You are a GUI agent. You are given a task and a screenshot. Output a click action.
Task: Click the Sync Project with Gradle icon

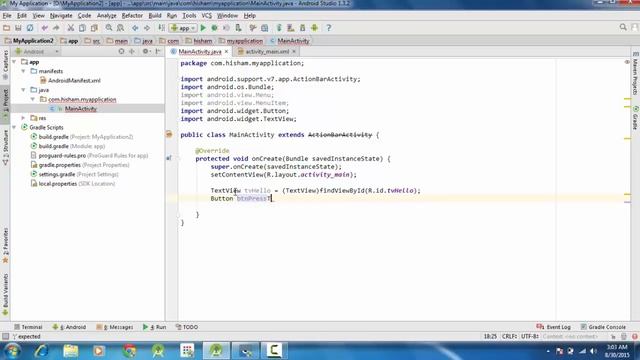[x=279, y=28]
